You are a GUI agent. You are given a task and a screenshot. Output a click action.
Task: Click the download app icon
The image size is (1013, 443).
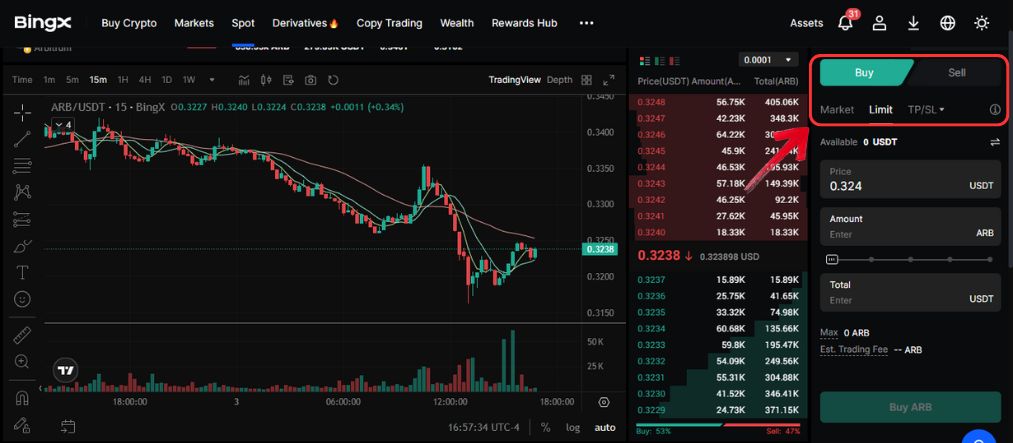[913, 23]
